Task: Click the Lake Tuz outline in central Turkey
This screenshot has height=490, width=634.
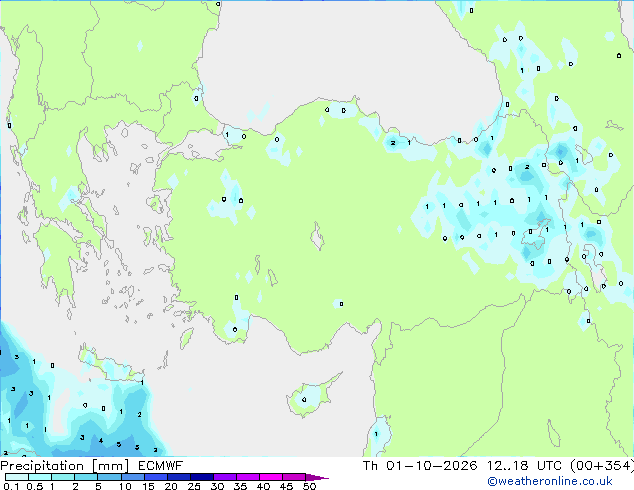Action: [317, 236]
